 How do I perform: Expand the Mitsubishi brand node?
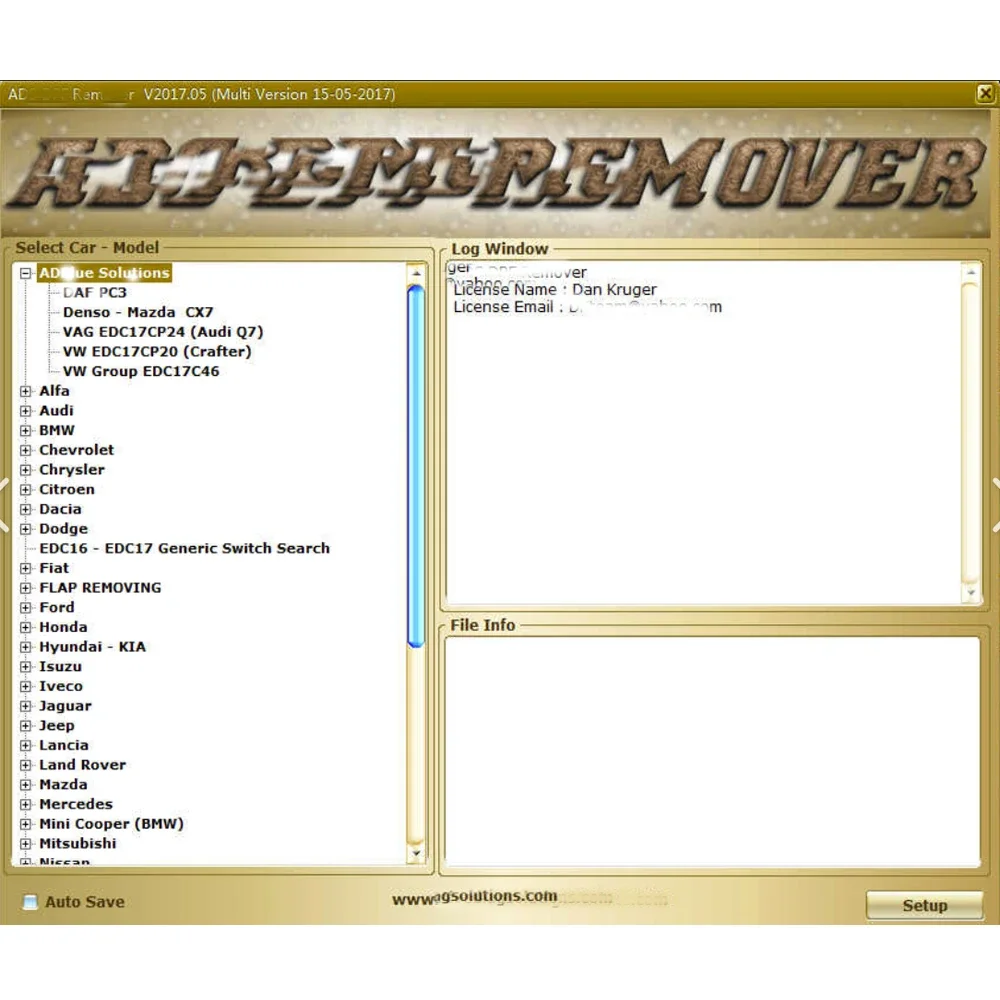(x=26, y=844)
